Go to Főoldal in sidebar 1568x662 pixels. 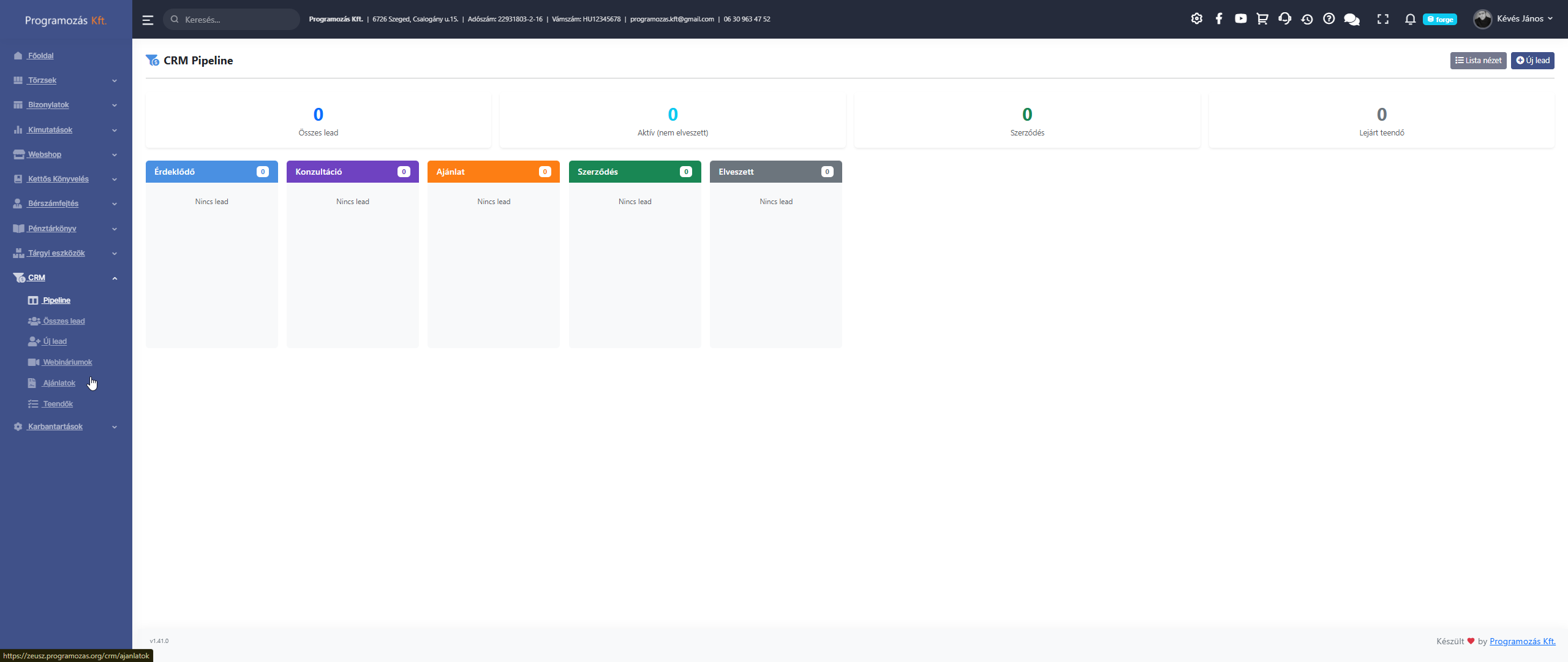[40, 56]
